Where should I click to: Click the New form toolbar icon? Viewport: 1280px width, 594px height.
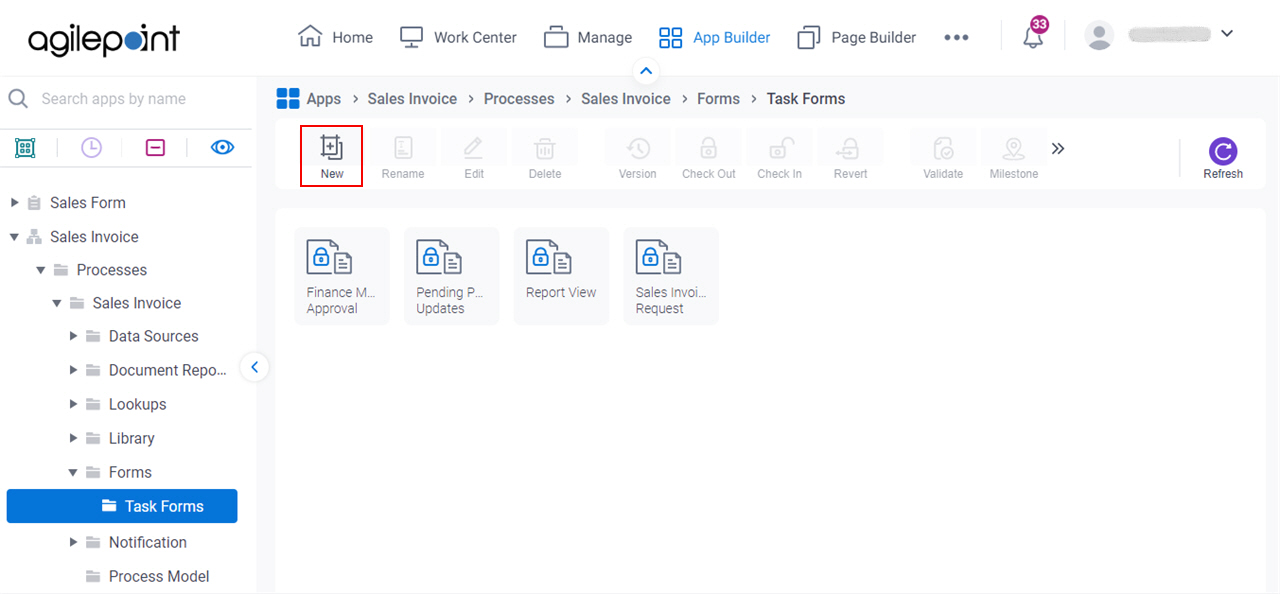pos(331,156)
